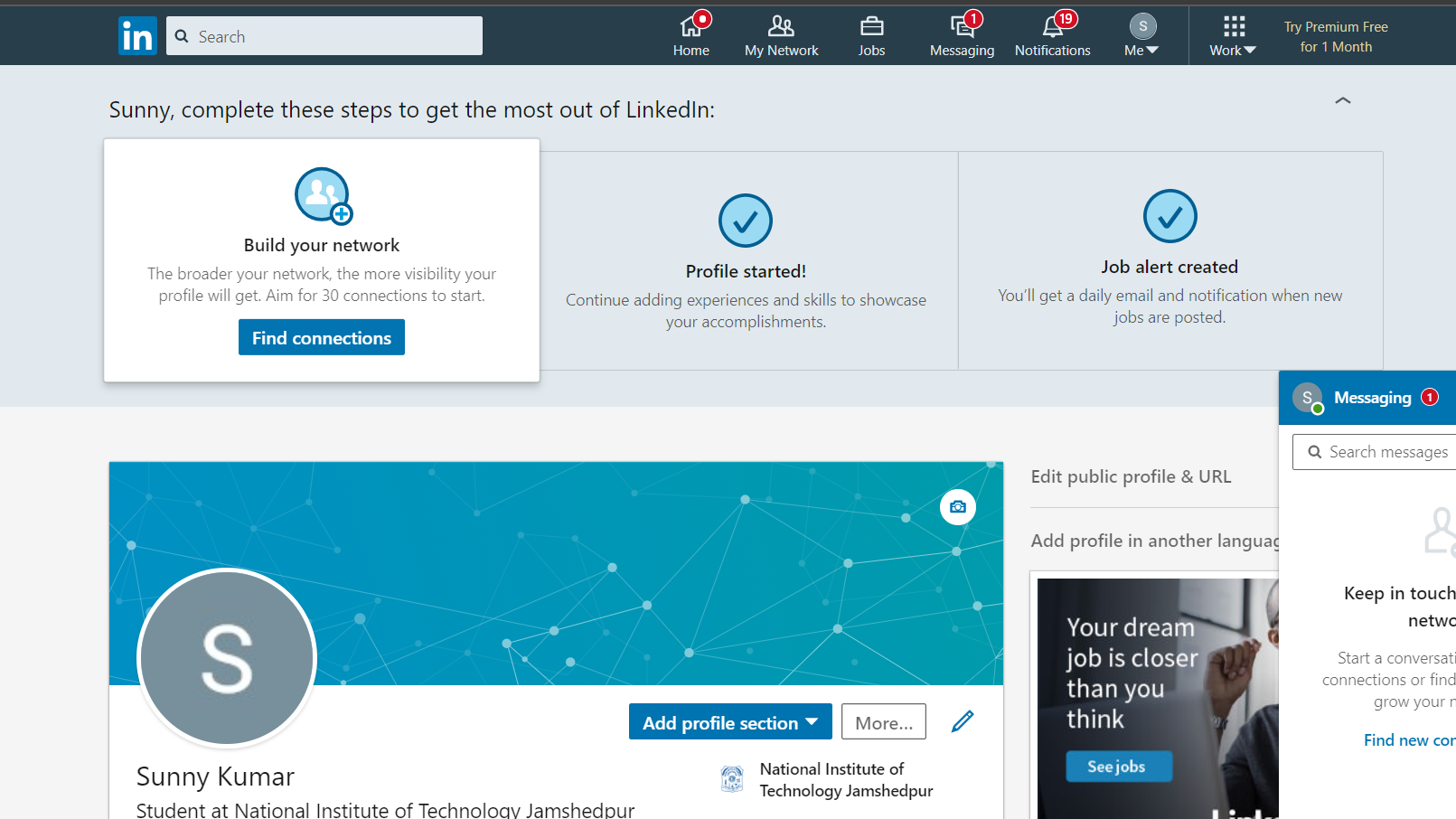Click the Find connections button
The image size is (1456, 819).
point(322,337)
